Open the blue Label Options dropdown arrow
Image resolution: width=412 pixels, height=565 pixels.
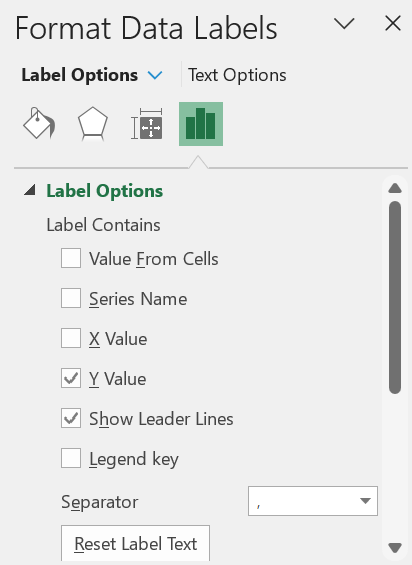click(155, 75)
